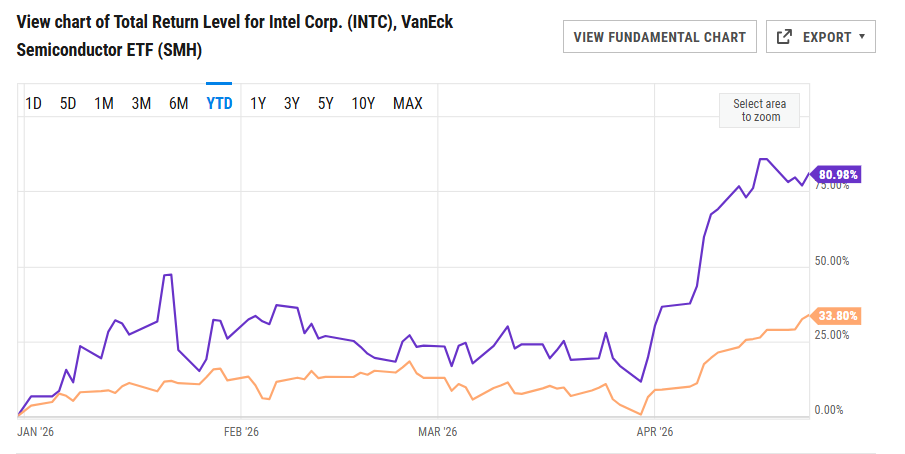
Task: Select the 10Y range option
Action: pyautogui.click(x=363, y=103)
